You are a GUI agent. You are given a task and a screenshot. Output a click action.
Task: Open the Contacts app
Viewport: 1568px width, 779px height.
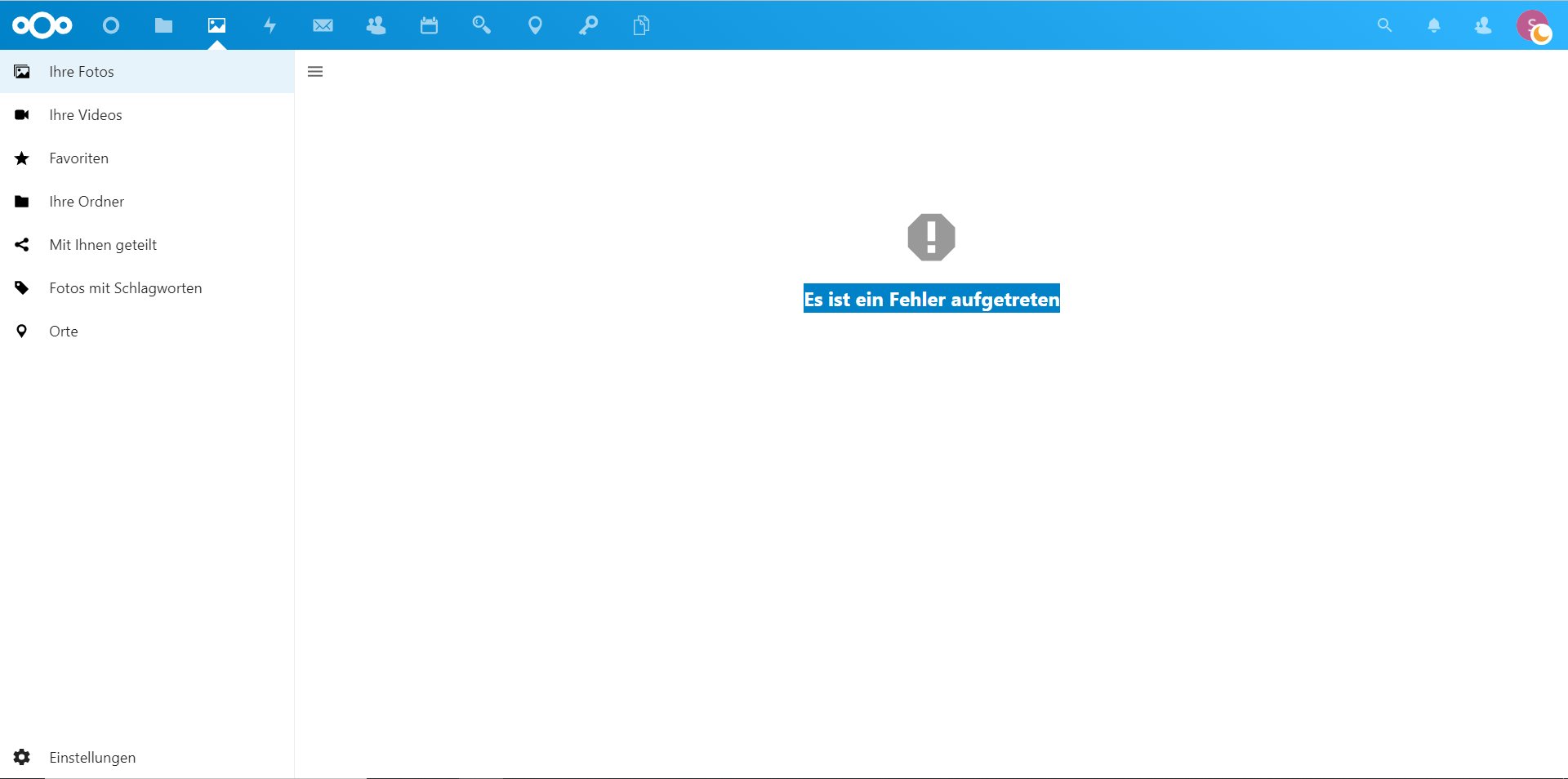pos(376,25)
